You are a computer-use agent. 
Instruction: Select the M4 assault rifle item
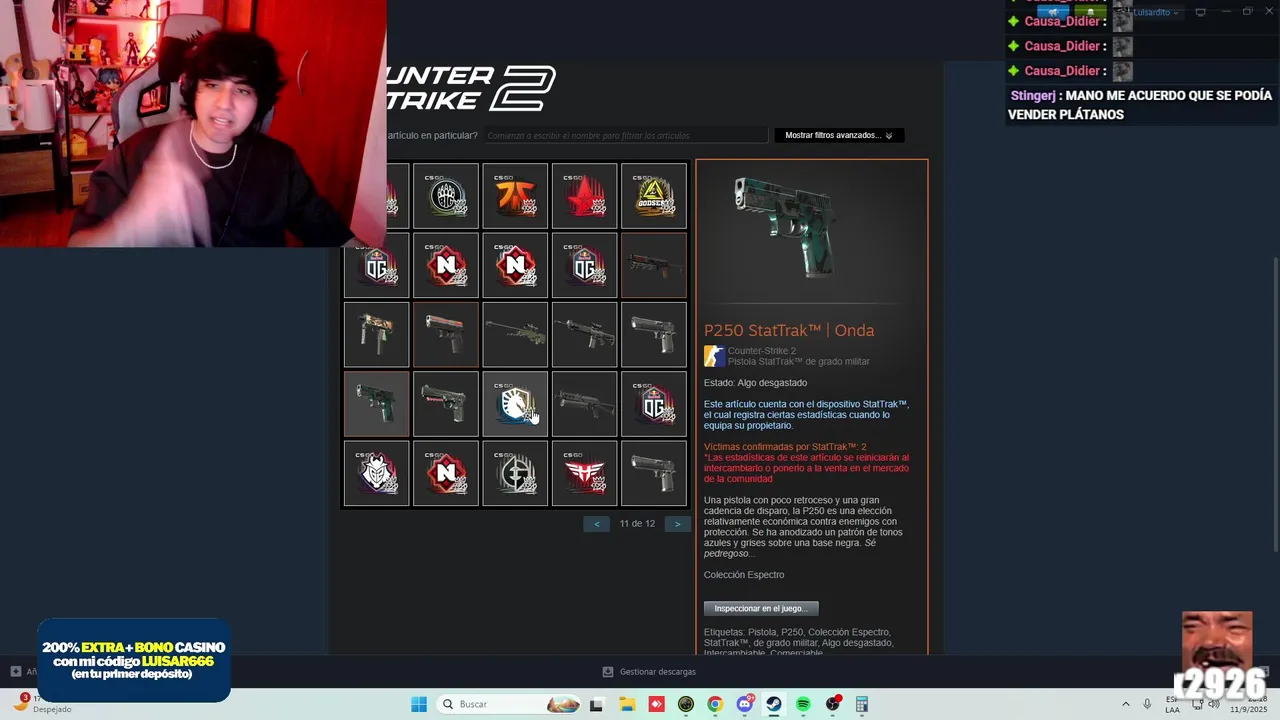[584, 334]
